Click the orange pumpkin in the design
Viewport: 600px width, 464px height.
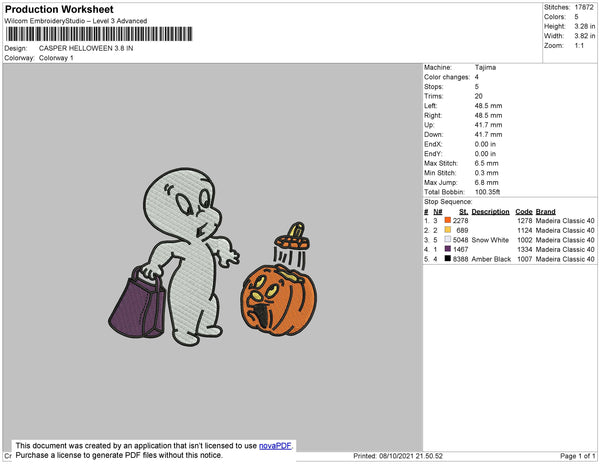(279, 300)
